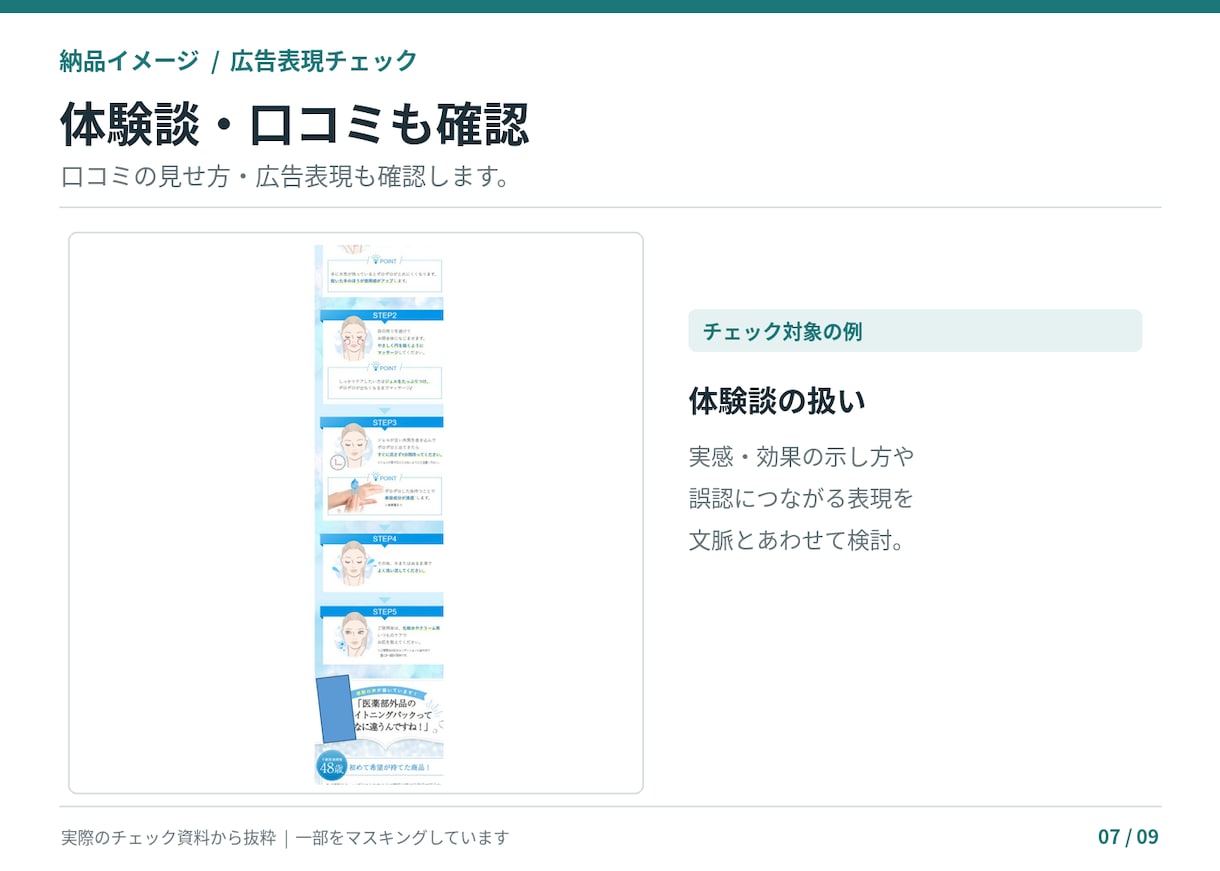Click the 体験談の扱い subheading
This screenshot has width=1220, height=871.
pyautogui.click(x=777, y=401)
